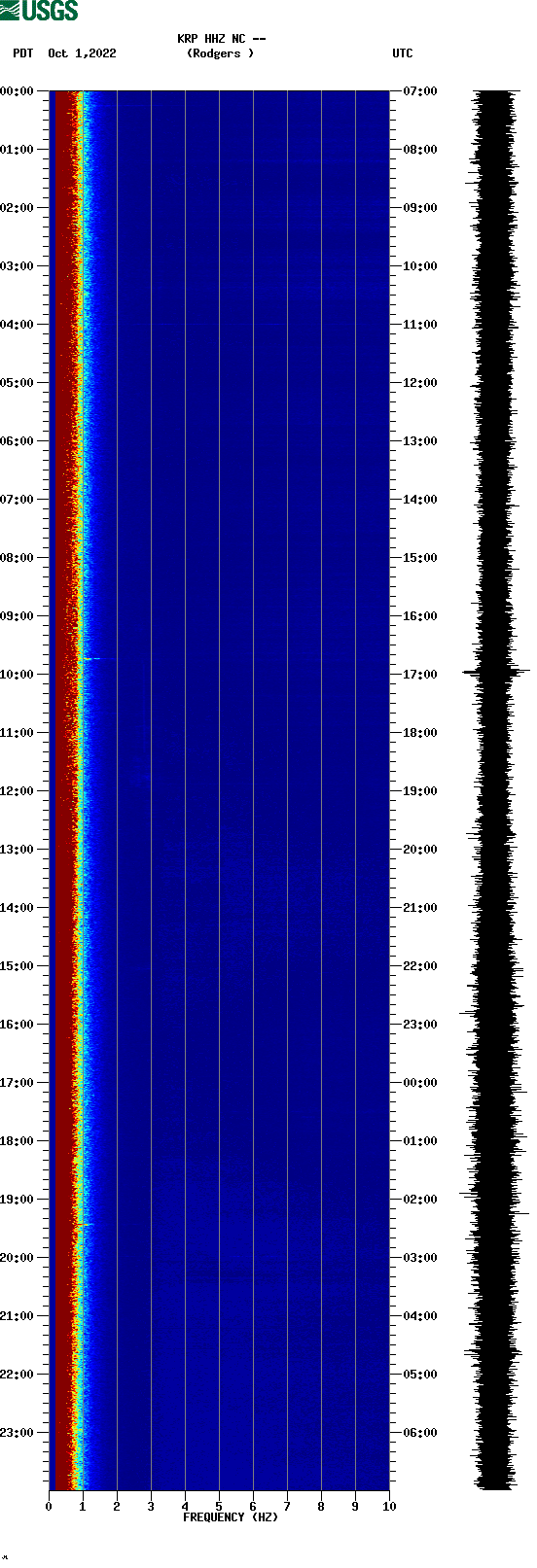Screen dimensions: 537x1568
Task: Click the 03:00 PDT time label
Action: click(18, 266)
